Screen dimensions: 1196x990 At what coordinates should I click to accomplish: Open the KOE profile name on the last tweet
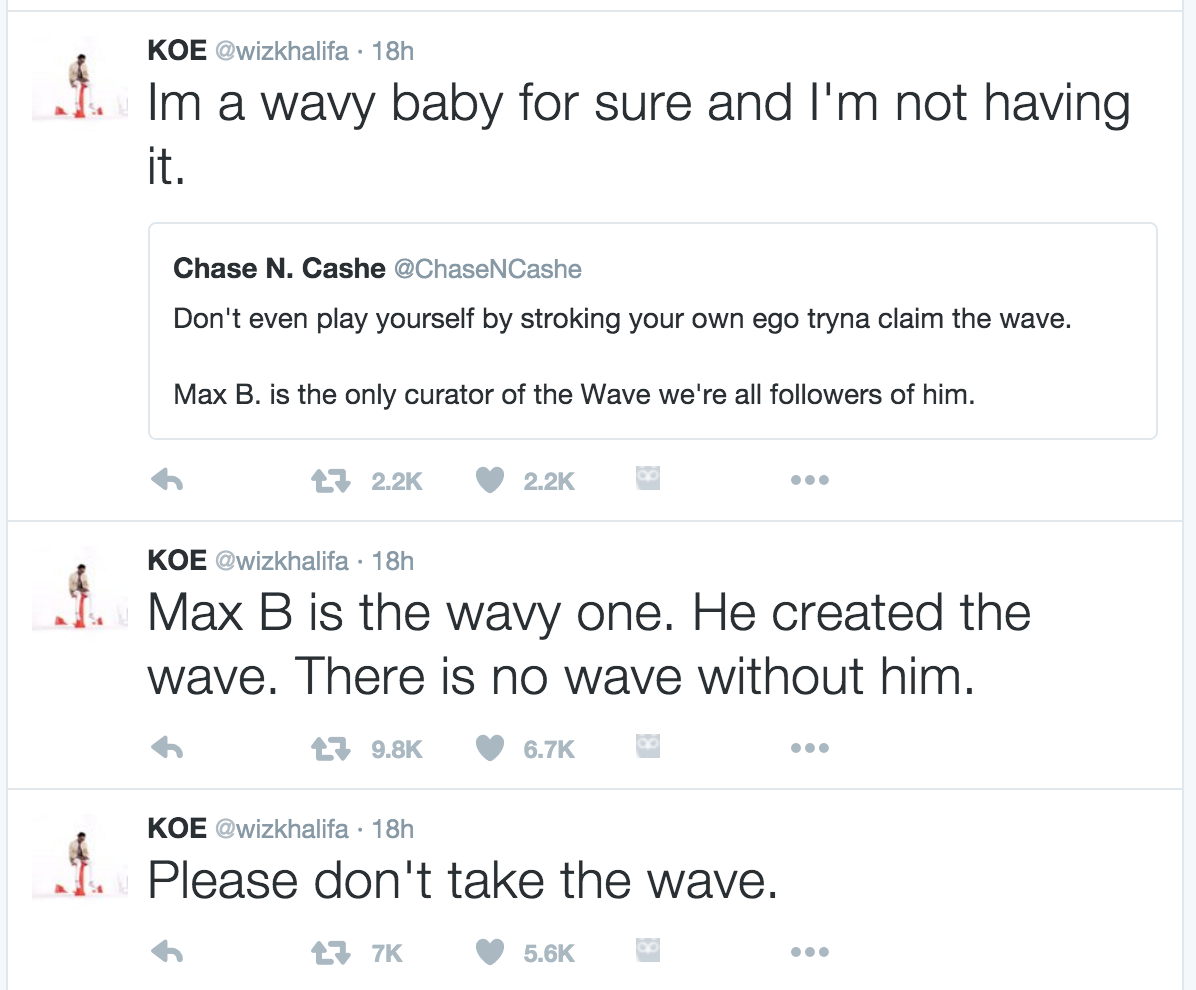[177, 828]
